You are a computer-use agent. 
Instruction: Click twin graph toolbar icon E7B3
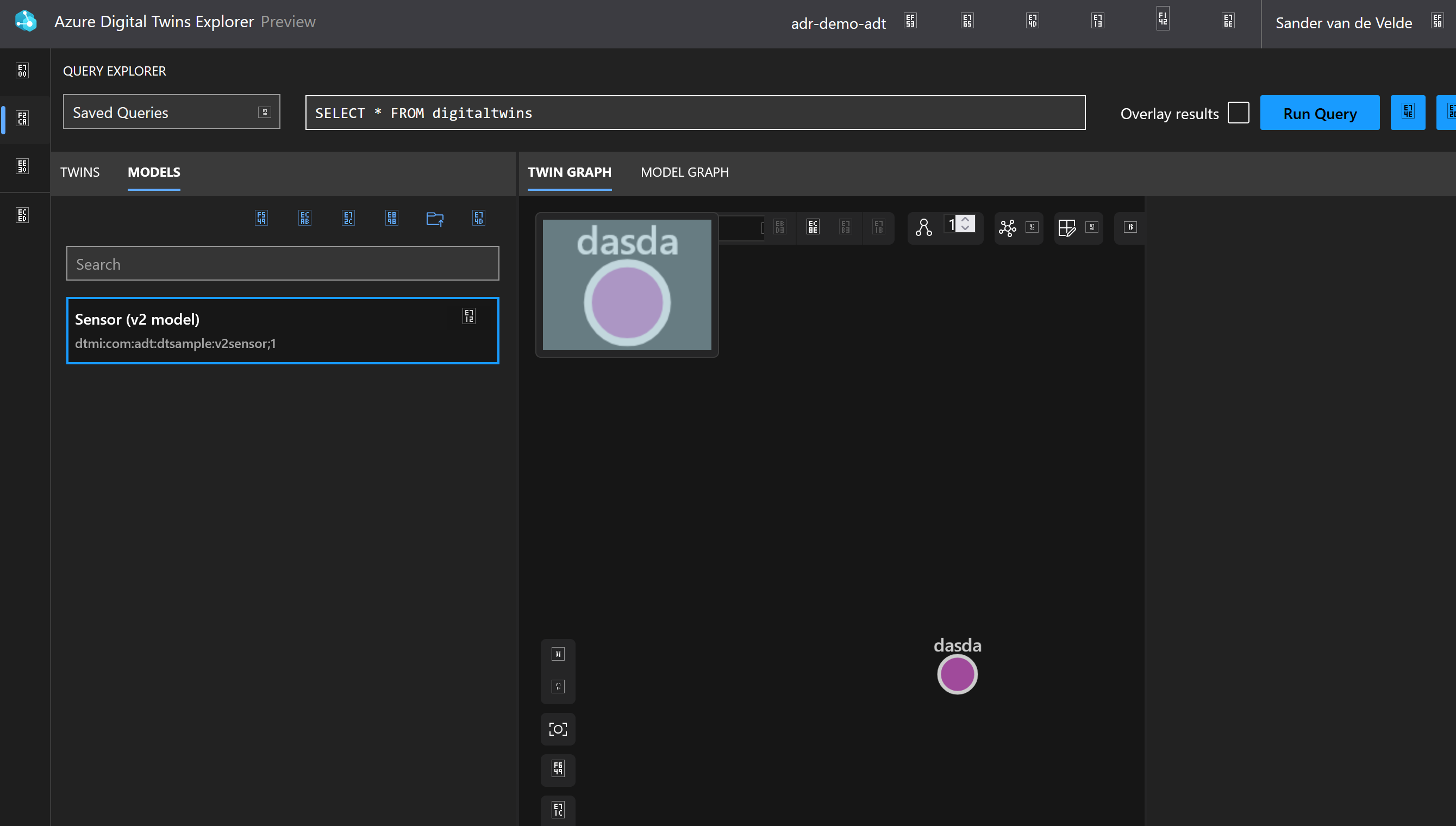click(x=845, y=227)
